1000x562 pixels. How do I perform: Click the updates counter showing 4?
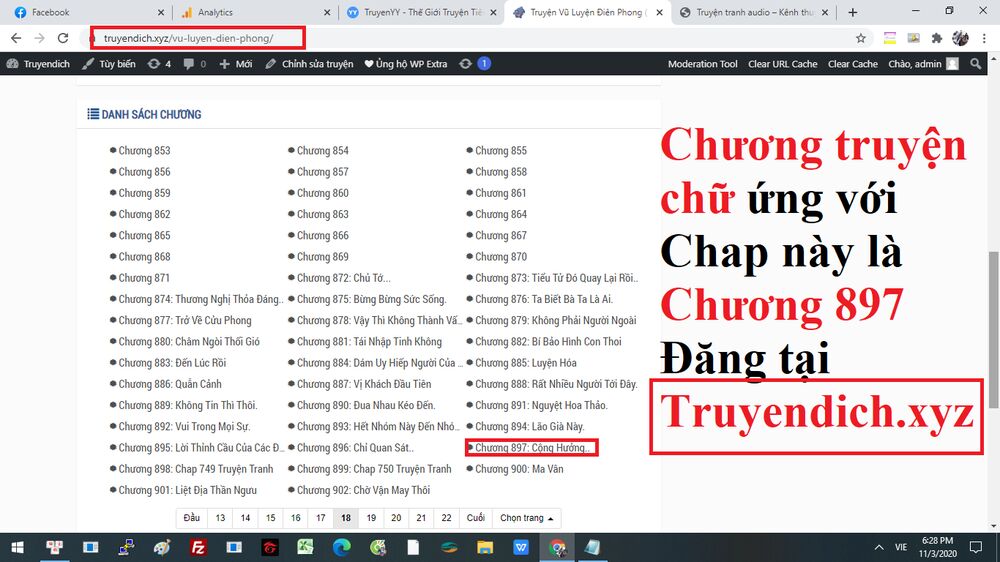point(159,64)
